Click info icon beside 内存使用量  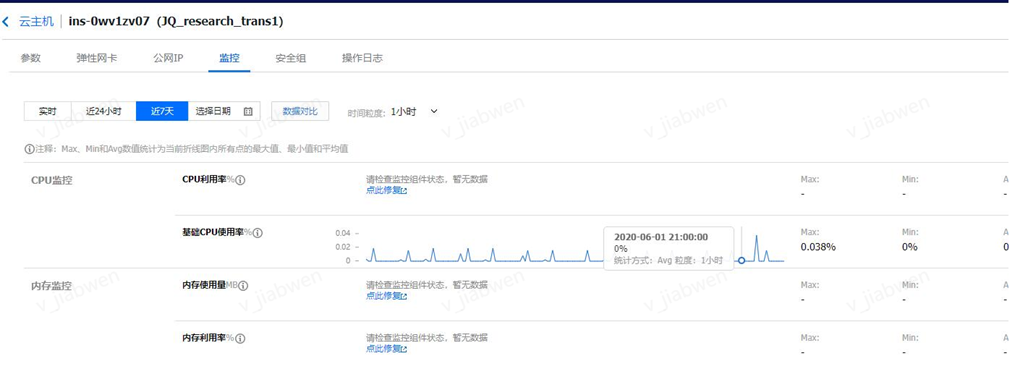pos(244,285)
